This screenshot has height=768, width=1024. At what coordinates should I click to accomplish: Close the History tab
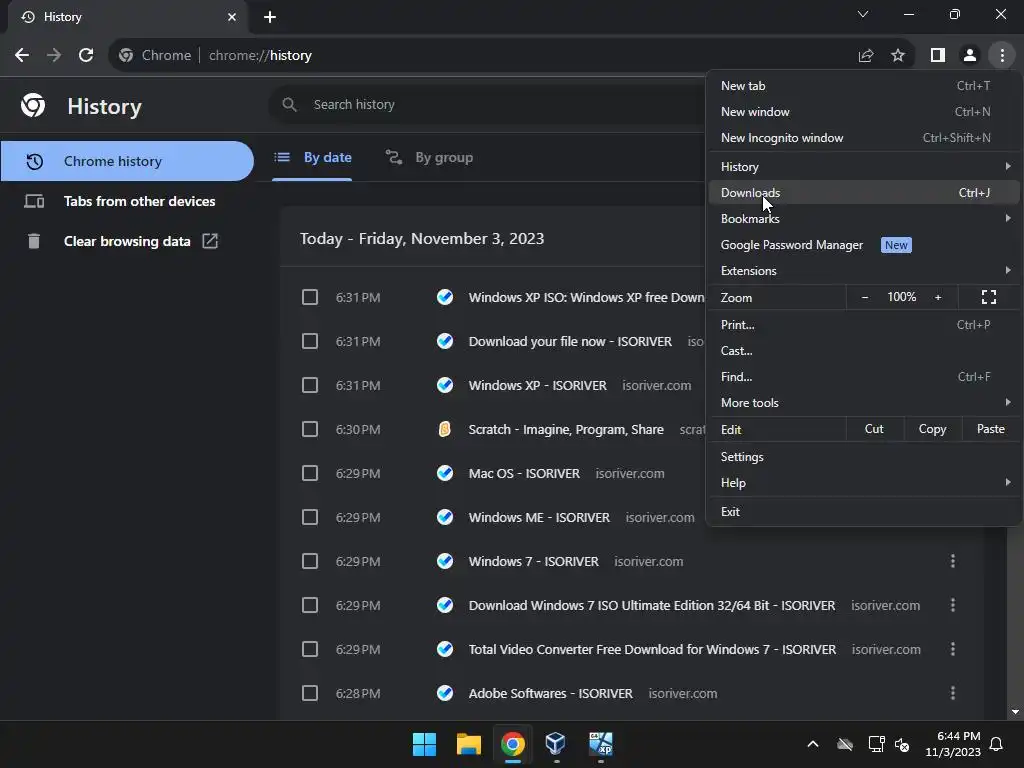tap(232, 17)
